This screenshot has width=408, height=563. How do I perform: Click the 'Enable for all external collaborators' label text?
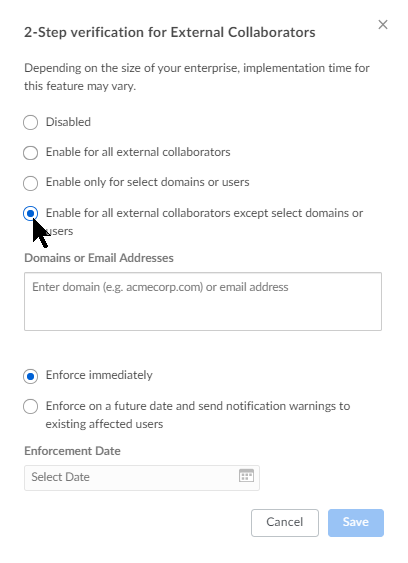[x=138, y=152]
